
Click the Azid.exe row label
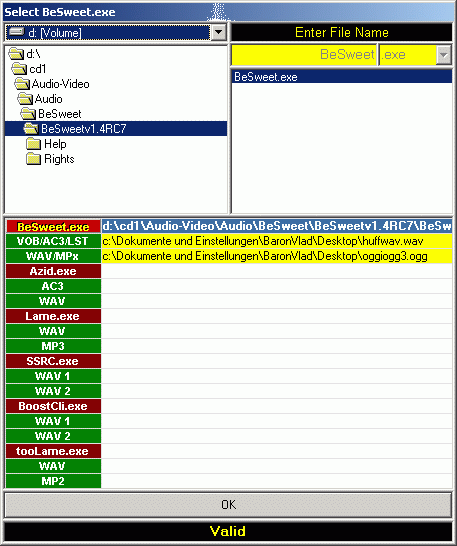click(x=53, y=271)
